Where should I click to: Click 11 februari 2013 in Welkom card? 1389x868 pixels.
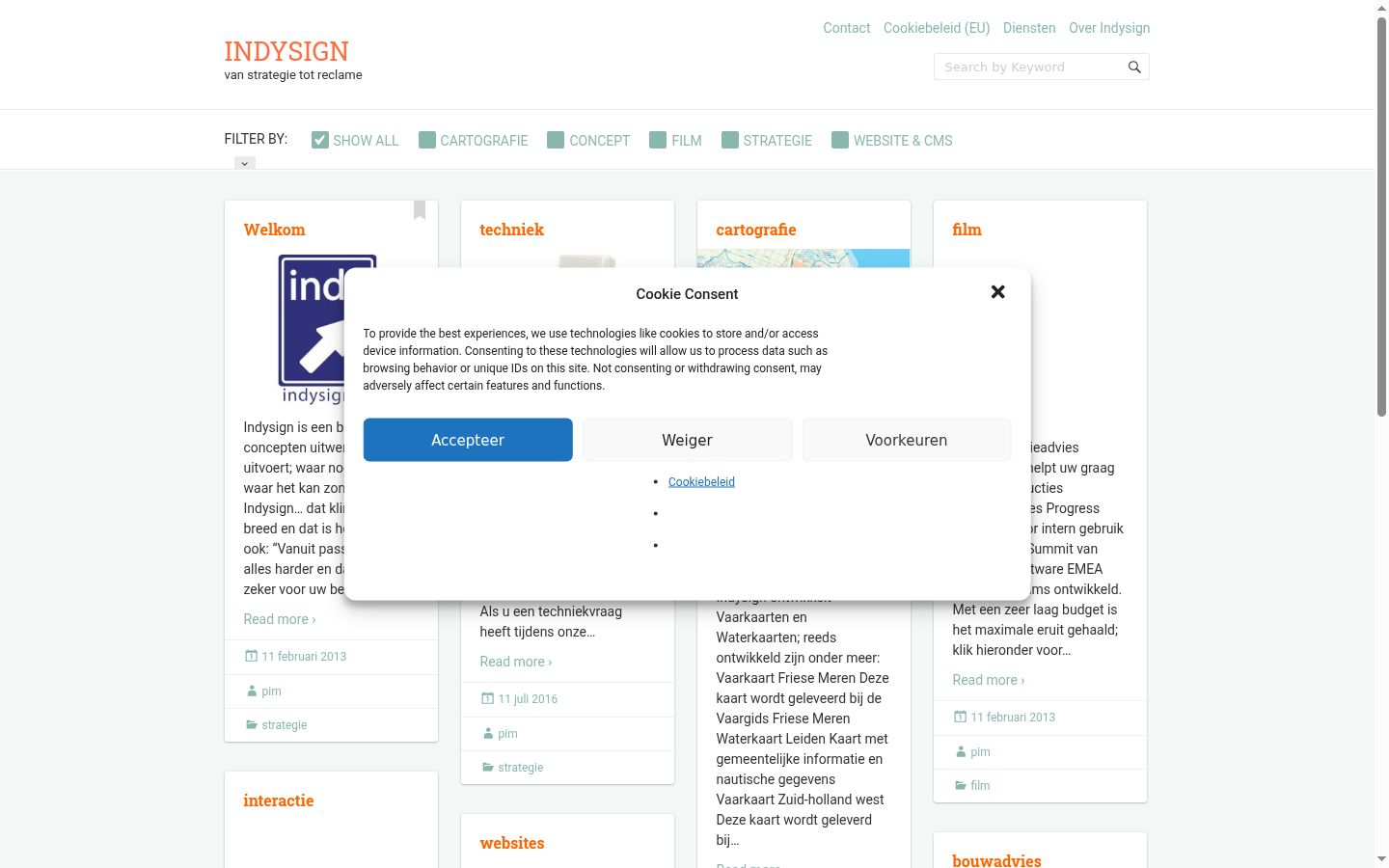point(304,657)
